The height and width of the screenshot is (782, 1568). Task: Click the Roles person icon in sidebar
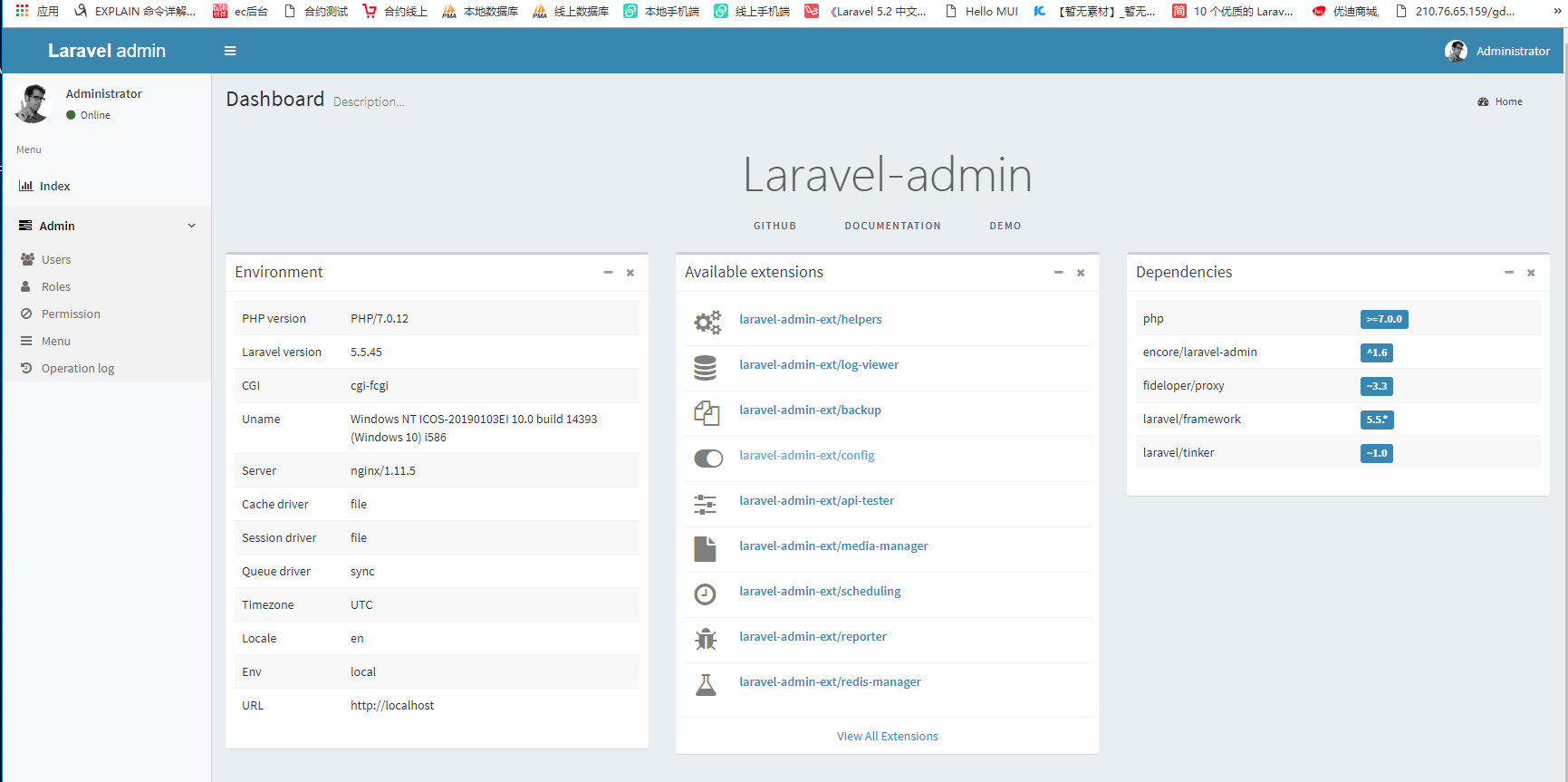coord(25,286)
